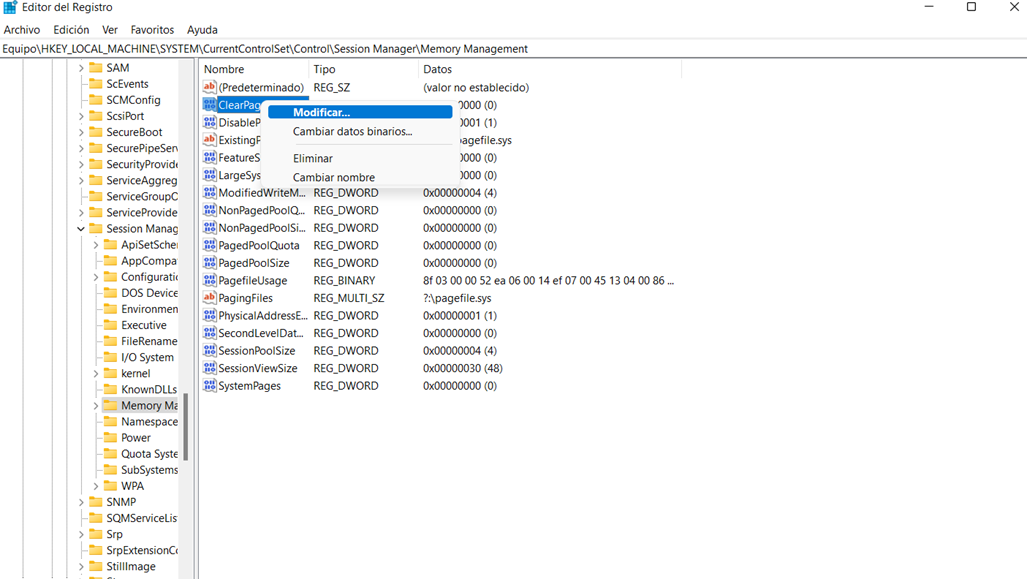
Task: Click the Memory Management folder icon
Action: tap(110, 405)
